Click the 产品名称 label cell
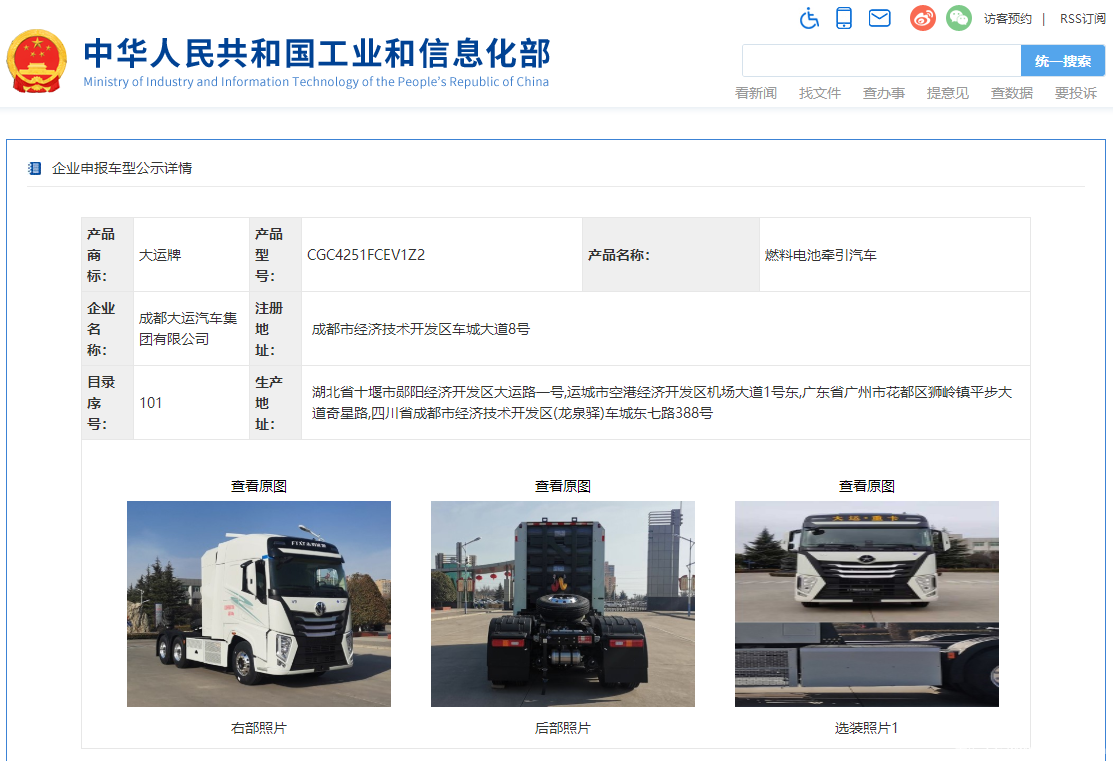 [671, 255]
